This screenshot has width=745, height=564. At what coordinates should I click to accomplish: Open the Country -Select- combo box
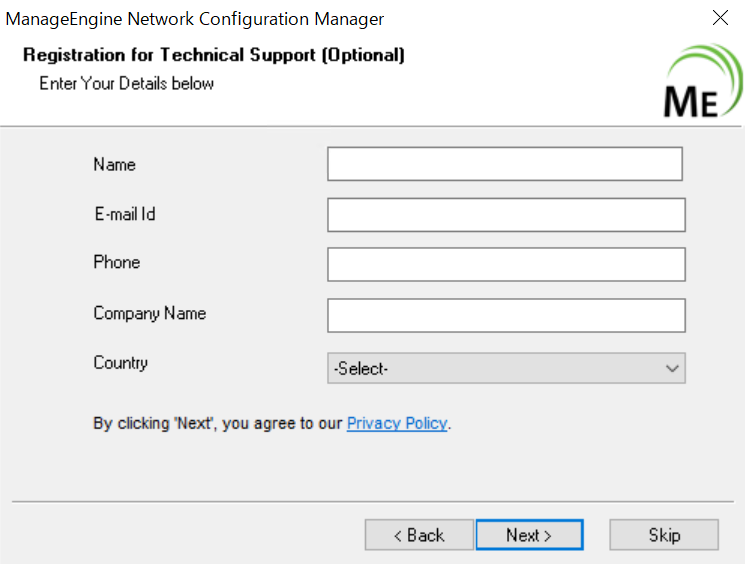(x=495, y=368)
